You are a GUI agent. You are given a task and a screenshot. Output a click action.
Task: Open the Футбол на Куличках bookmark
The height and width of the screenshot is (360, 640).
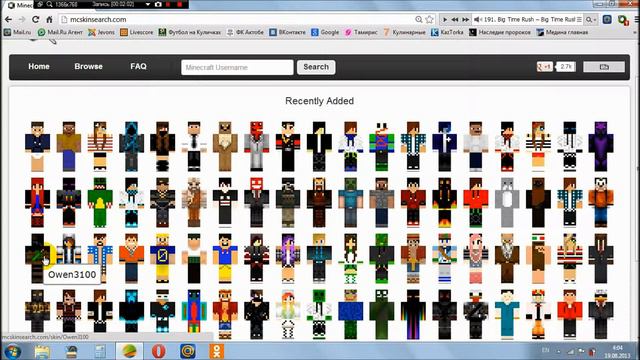(x=190, y=32)
